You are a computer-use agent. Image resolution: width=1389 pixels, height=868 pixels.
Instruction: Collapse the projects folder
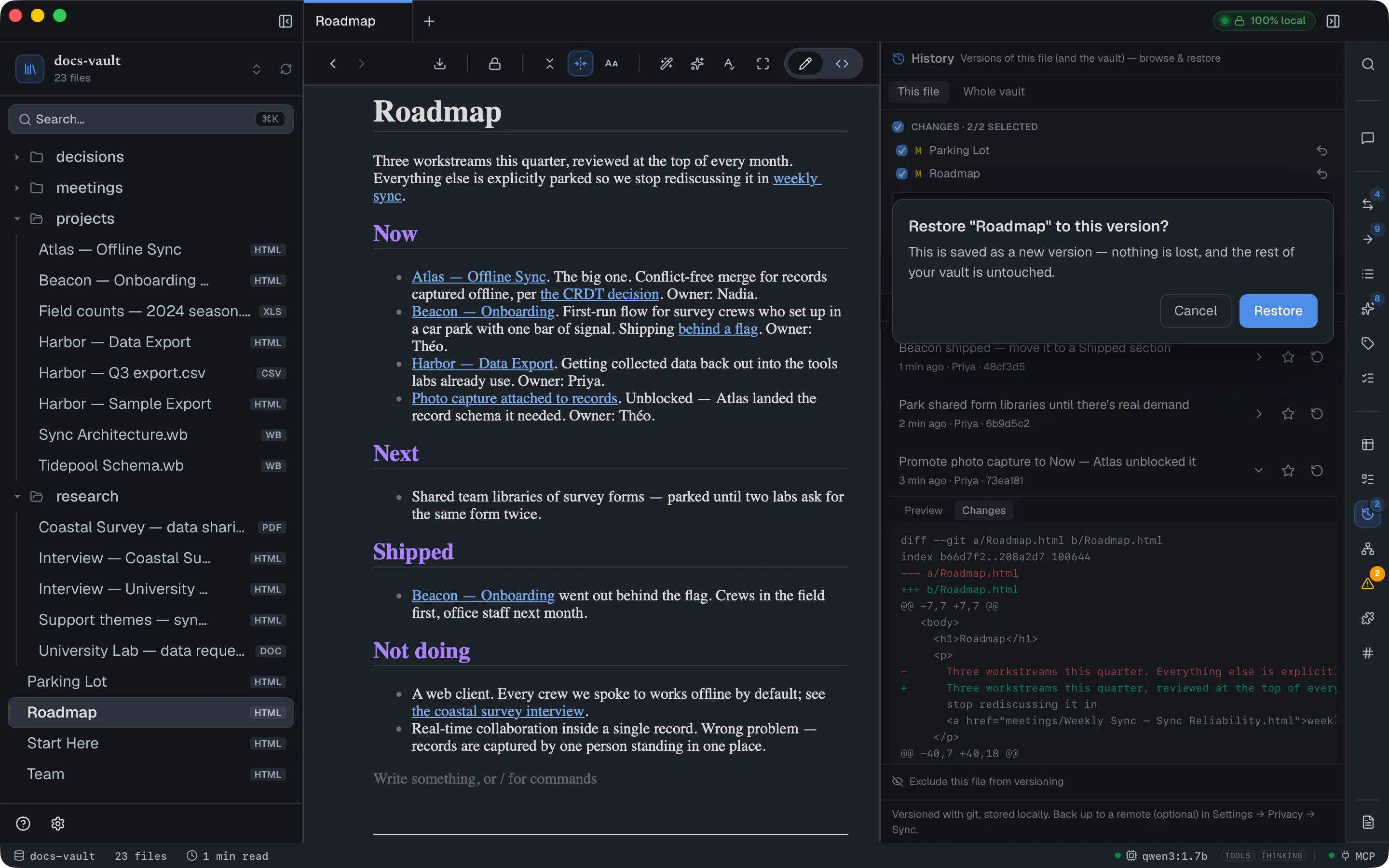pyautogui.click(x=17, y=219)
